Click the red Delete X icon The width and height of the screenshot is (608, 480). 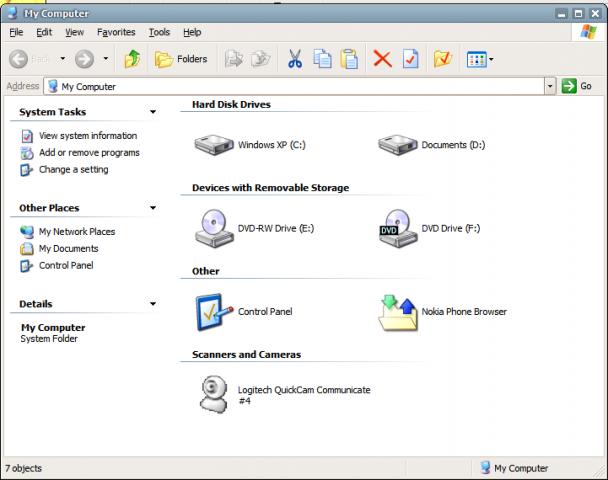(x=382, y=59)
